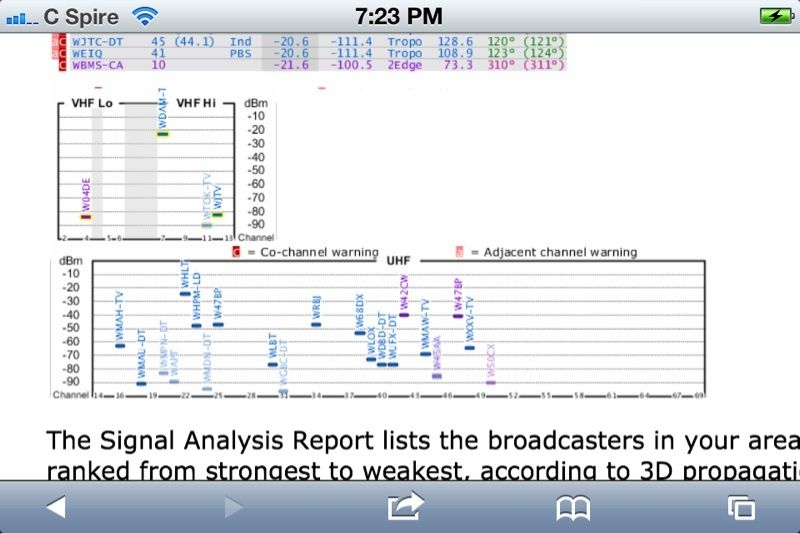Click the WMAH-TV marker in UHF chart
Image resolution: width=800 pixels, height=534 pixels.
[120, 346]
